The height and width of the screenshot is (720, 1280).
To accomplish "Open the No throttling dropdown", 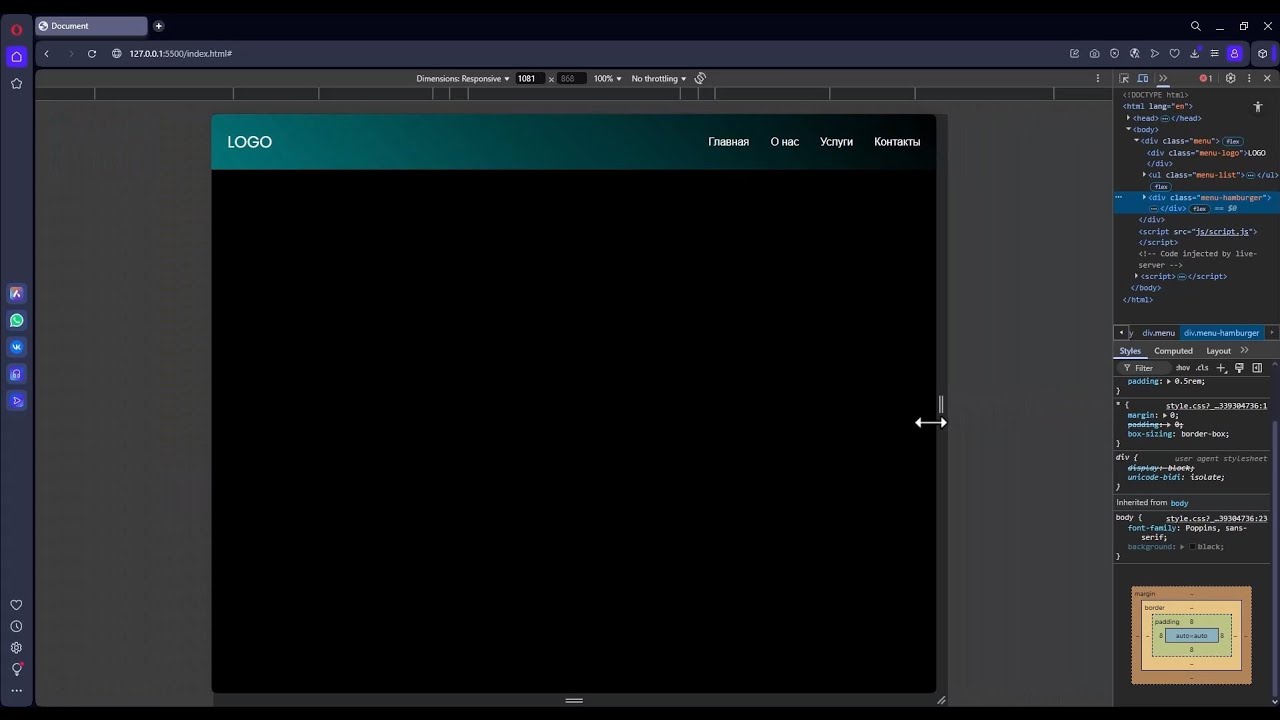I will coord(659,78).
